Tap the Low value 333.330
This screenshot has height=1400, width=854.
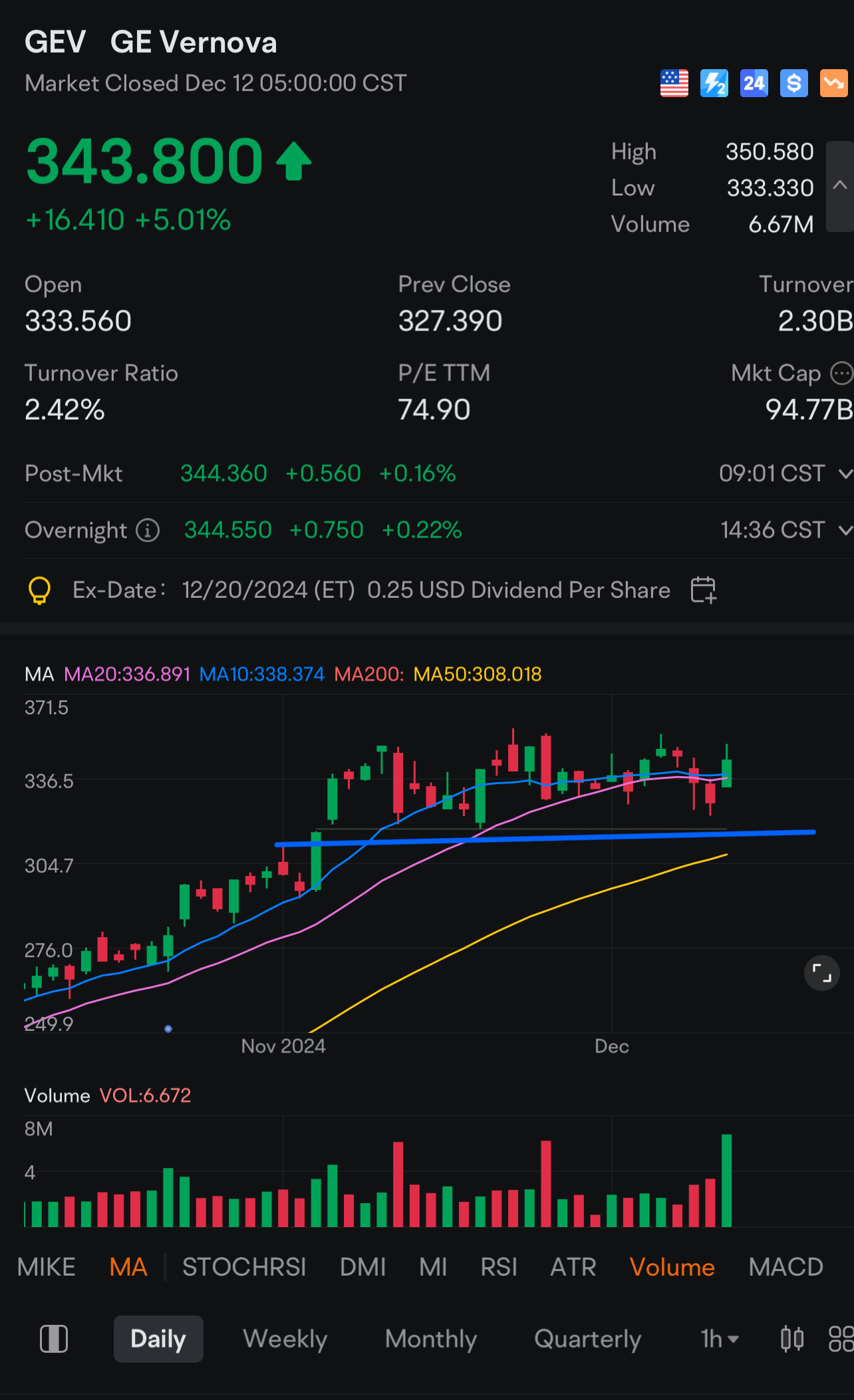coord(770,188)
